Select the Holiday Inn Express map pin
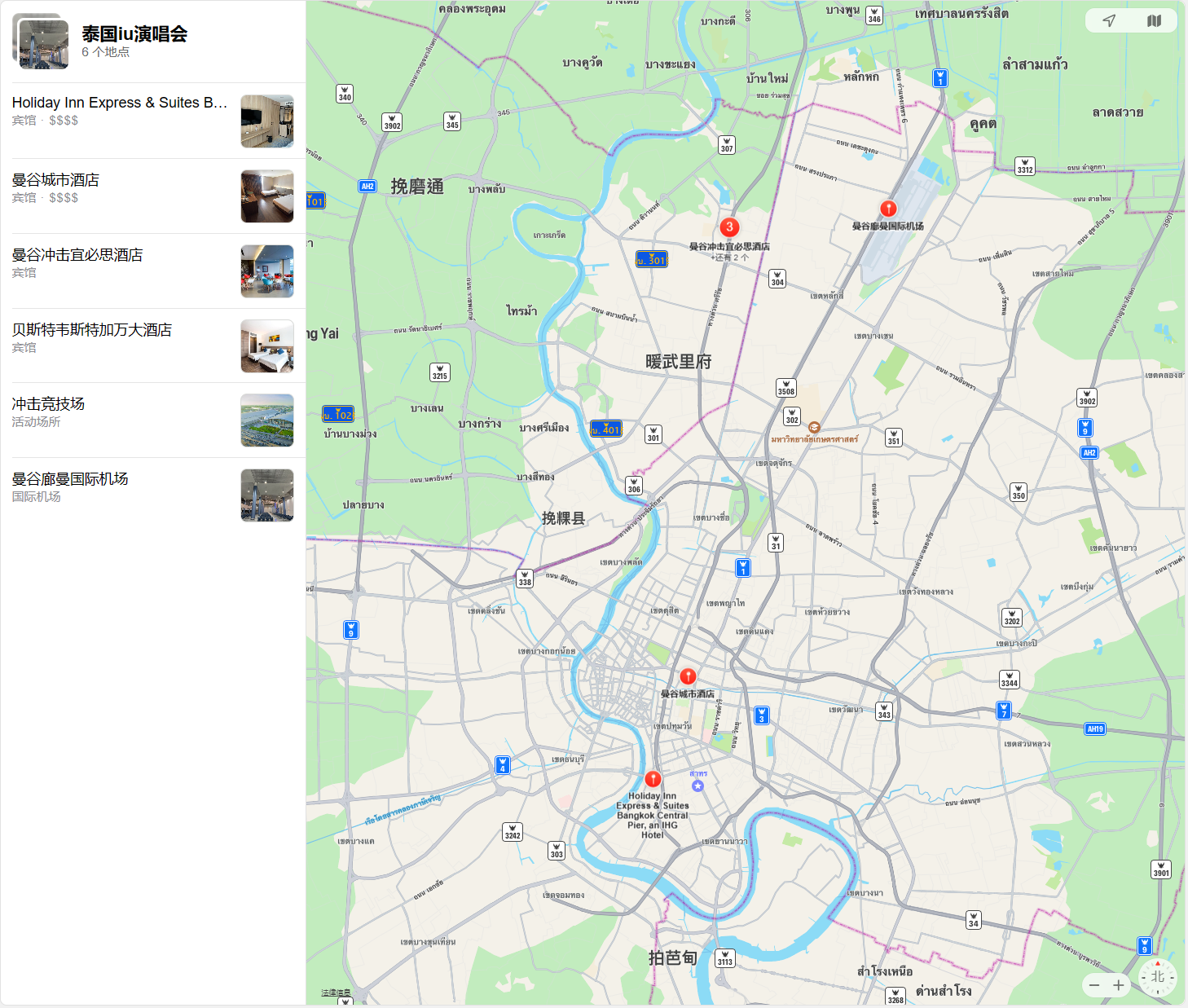Image resolution: width=1188 pixels, height=1008 pixels. tap(653, 779)
